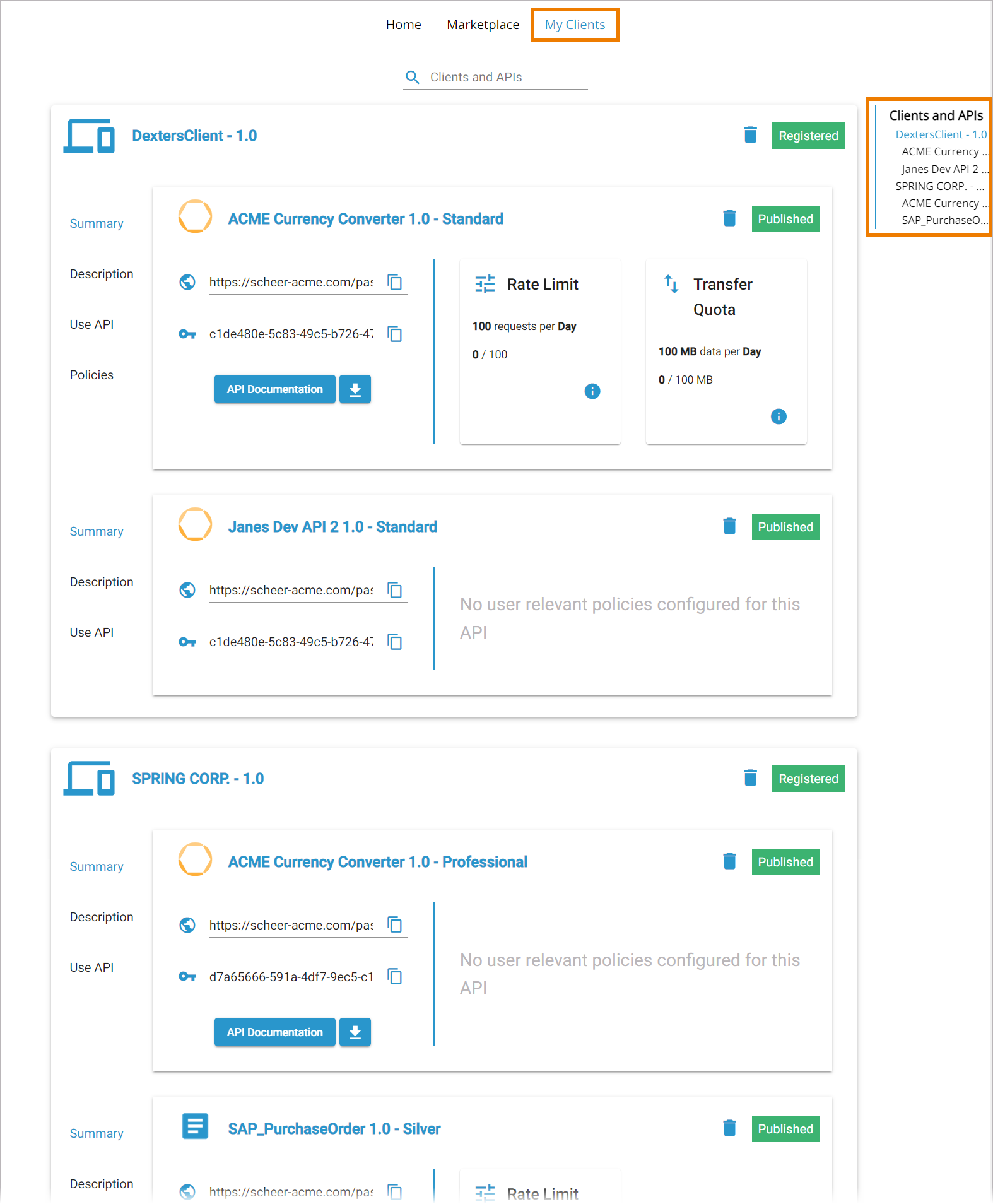
Task: Open Summary tab for ACME Currency Converter Standard
Action: [x=97, y=223]
